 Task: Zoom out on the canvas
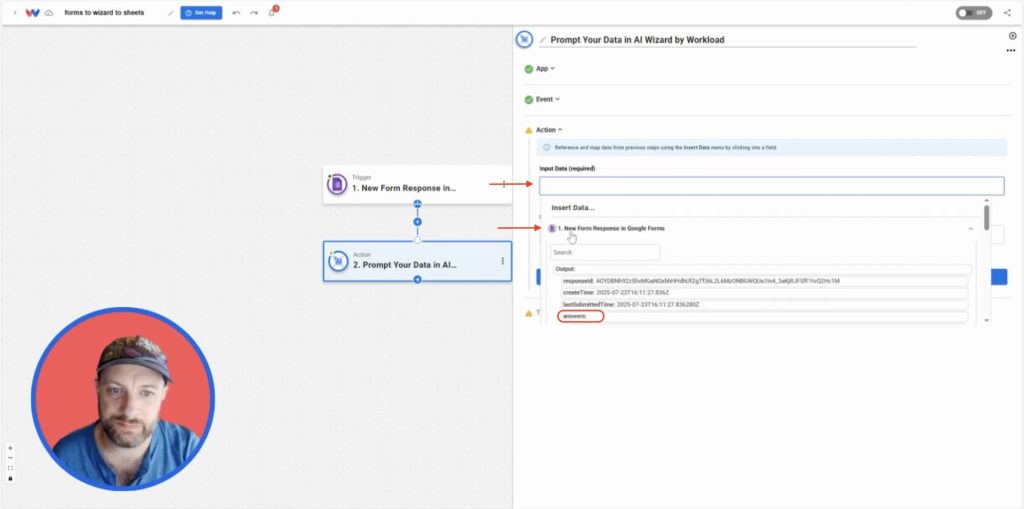[x=10, y=459]
